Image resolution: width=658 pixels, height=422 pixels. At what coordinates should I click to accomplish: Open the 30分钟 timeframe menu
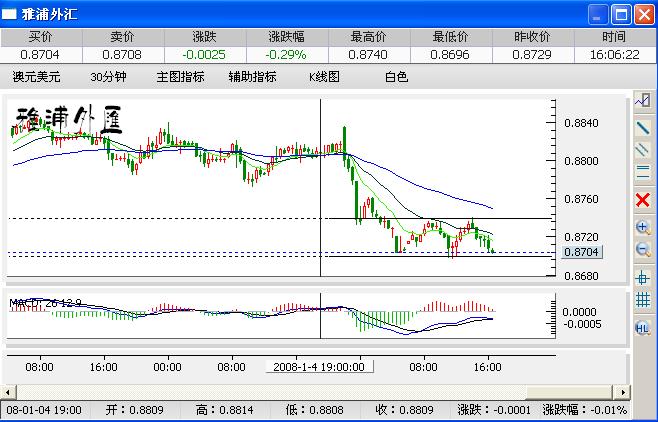(x=108, y=77)
